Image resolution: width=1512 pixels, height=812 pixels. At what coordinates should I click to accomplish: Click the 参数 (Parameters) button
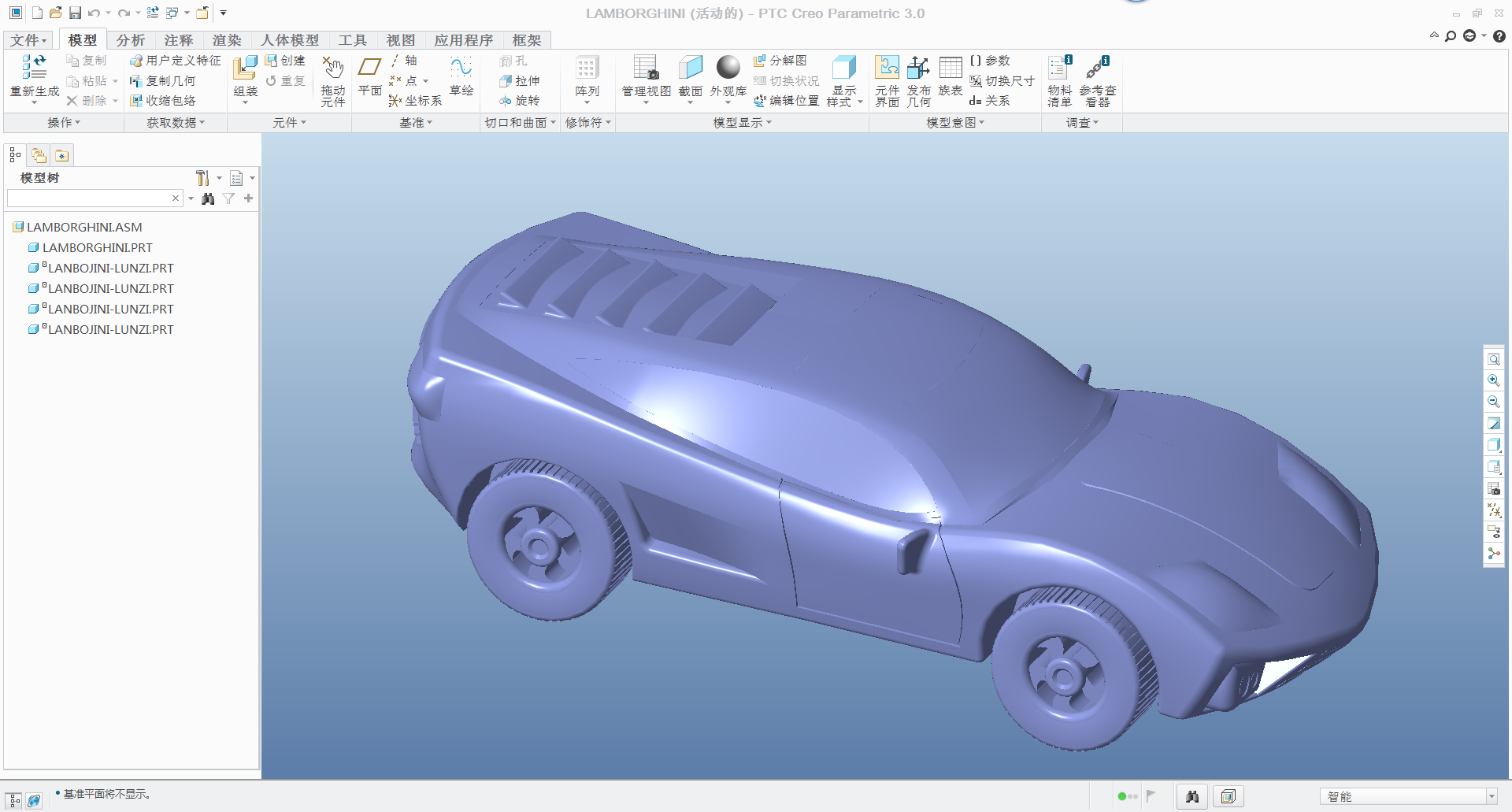tap(990, 61)
